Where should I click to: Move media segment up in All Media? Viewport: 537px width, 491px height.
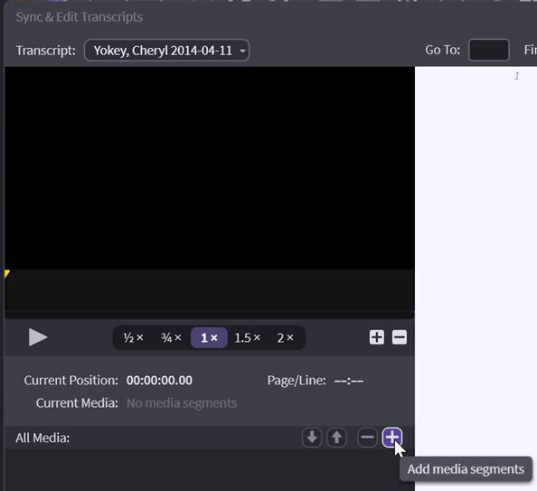[337, 437]
